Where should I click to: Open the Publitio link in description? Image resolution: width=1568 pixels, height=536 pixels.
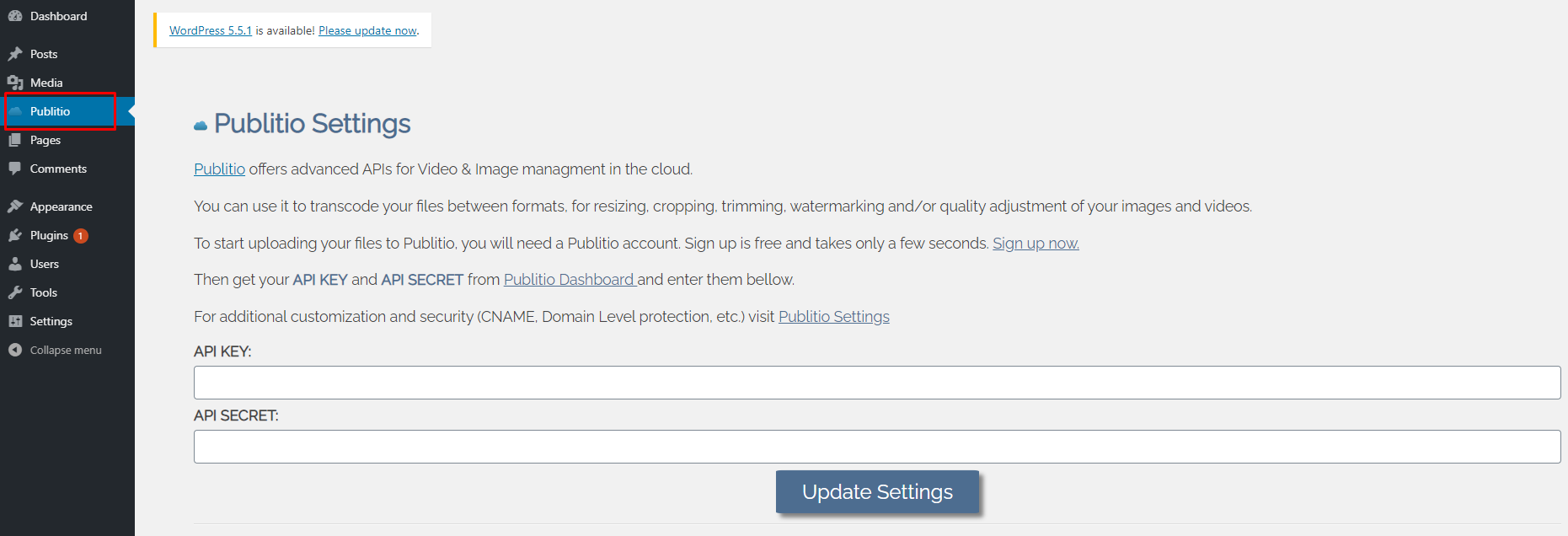(x=219, y=169)
